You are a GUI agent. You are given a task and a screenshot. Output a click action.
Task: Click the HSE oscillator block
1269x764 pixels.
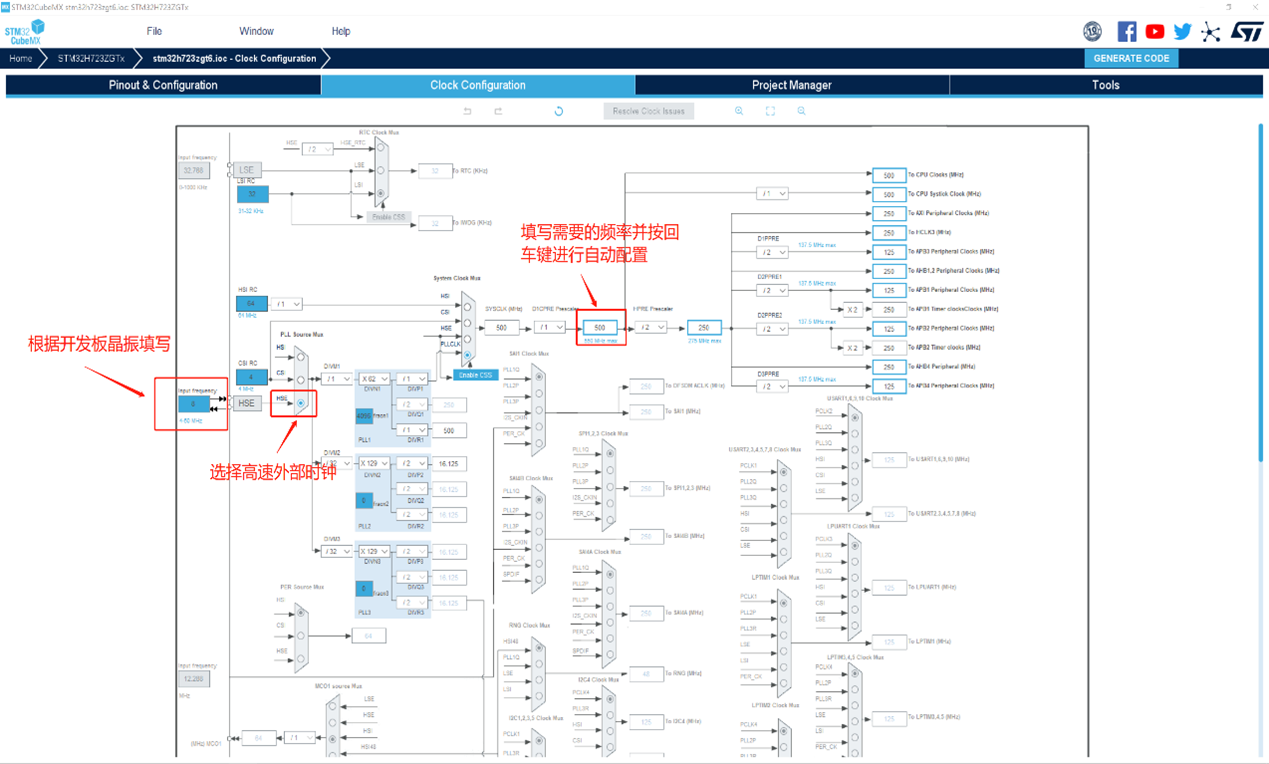pyautogui.click(x=246, y=403)
